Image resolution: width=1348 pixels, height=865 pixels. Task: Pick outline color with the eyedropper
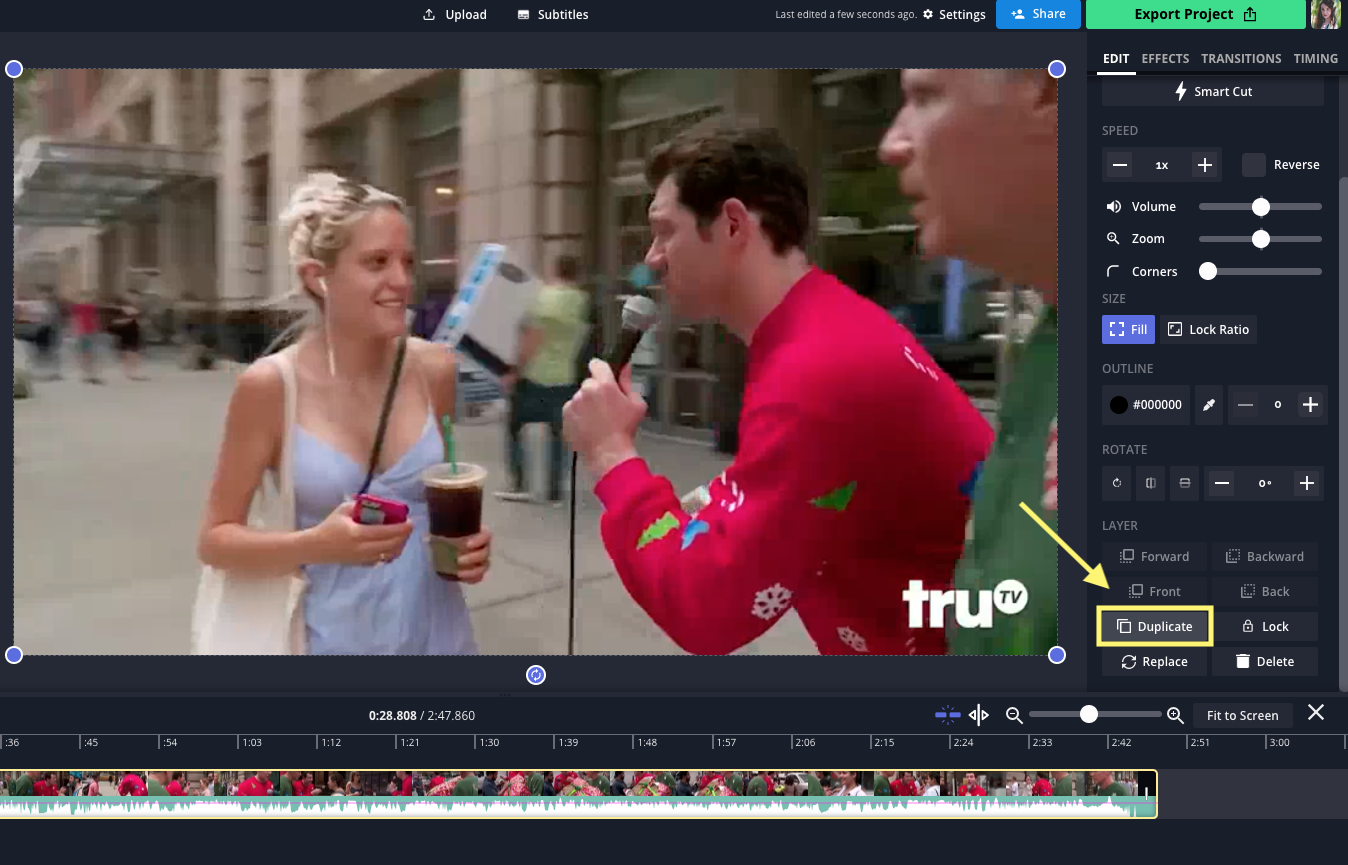coord(1209,405)
